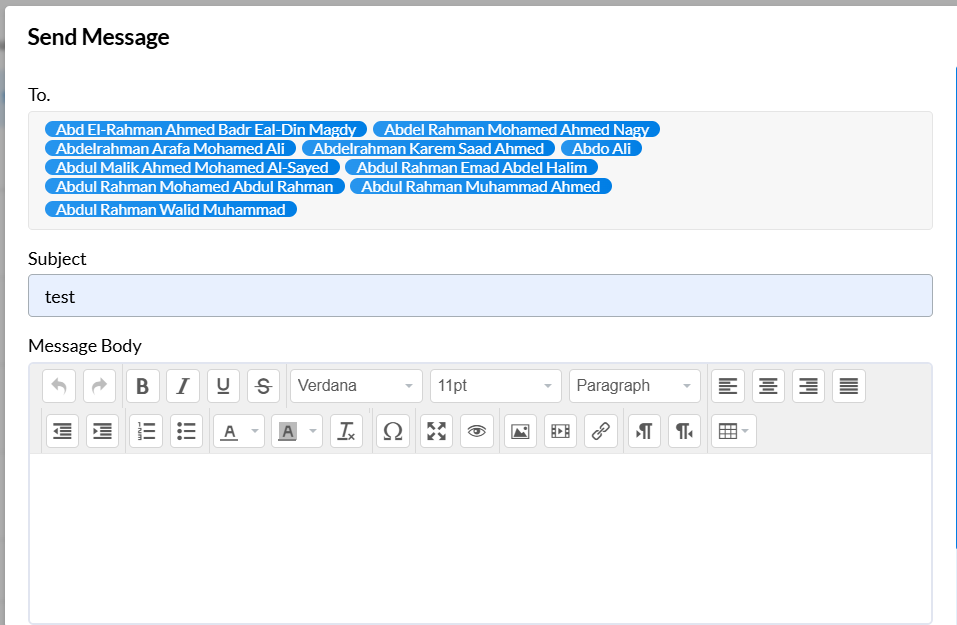Open the table insert menu
957x625 pixels.
click(734, 432)
